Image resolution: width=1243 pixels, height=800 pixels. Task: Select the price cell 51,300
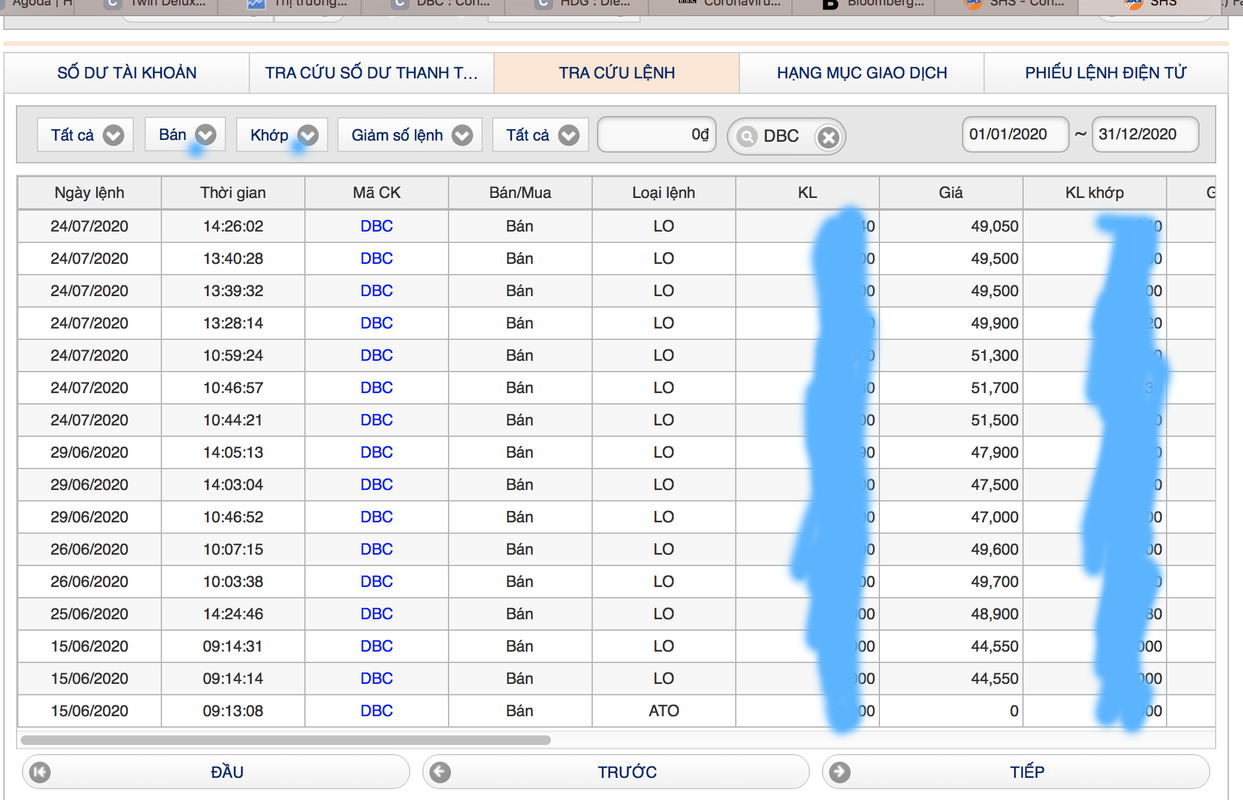pyautogui.click(x=951, y=355)
